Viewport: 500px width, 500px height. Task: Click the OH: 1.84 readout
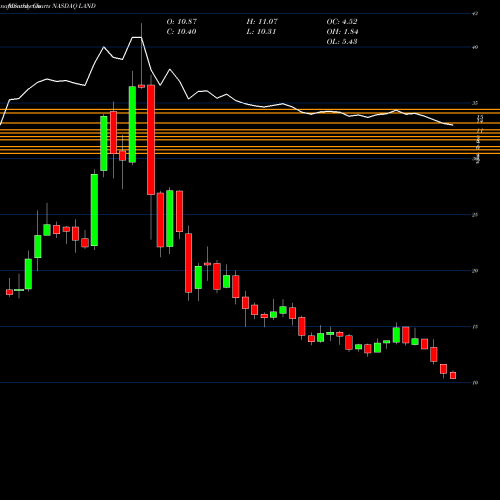(342, 32)
